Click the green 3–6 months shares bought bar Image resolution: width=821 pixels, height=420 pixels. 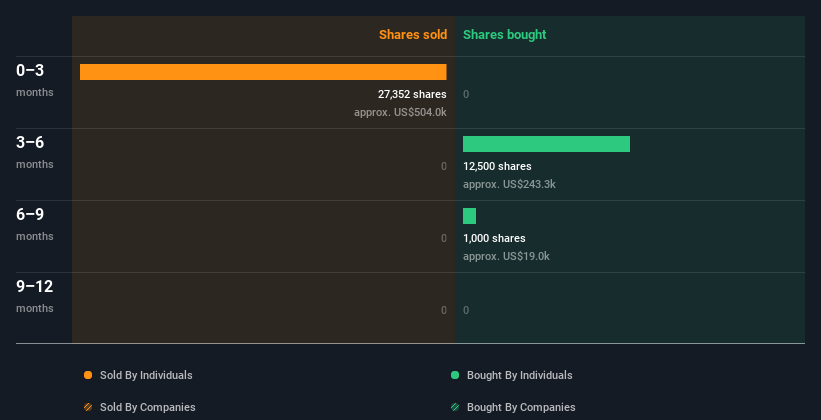click(x=546, y=144)
